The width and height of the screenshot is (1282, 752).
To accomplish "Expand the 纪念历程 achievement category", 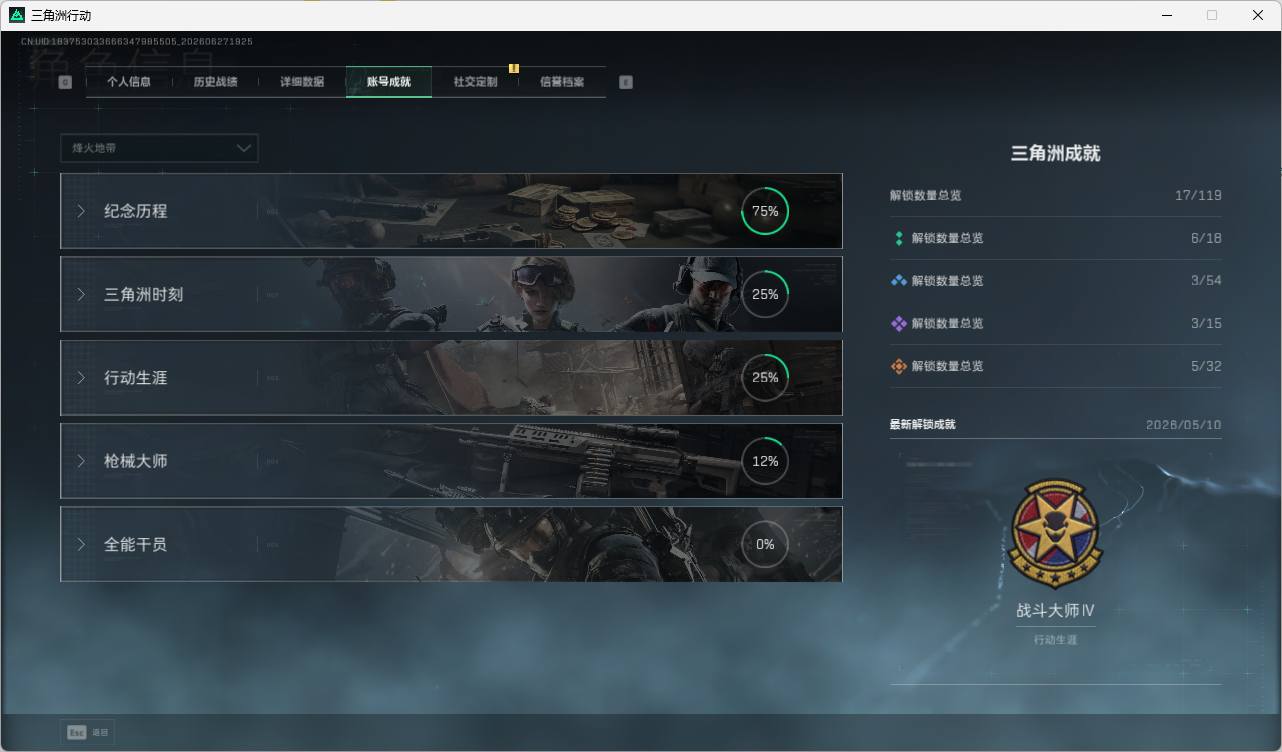I will pyautogui.click(x=451, y=211).
